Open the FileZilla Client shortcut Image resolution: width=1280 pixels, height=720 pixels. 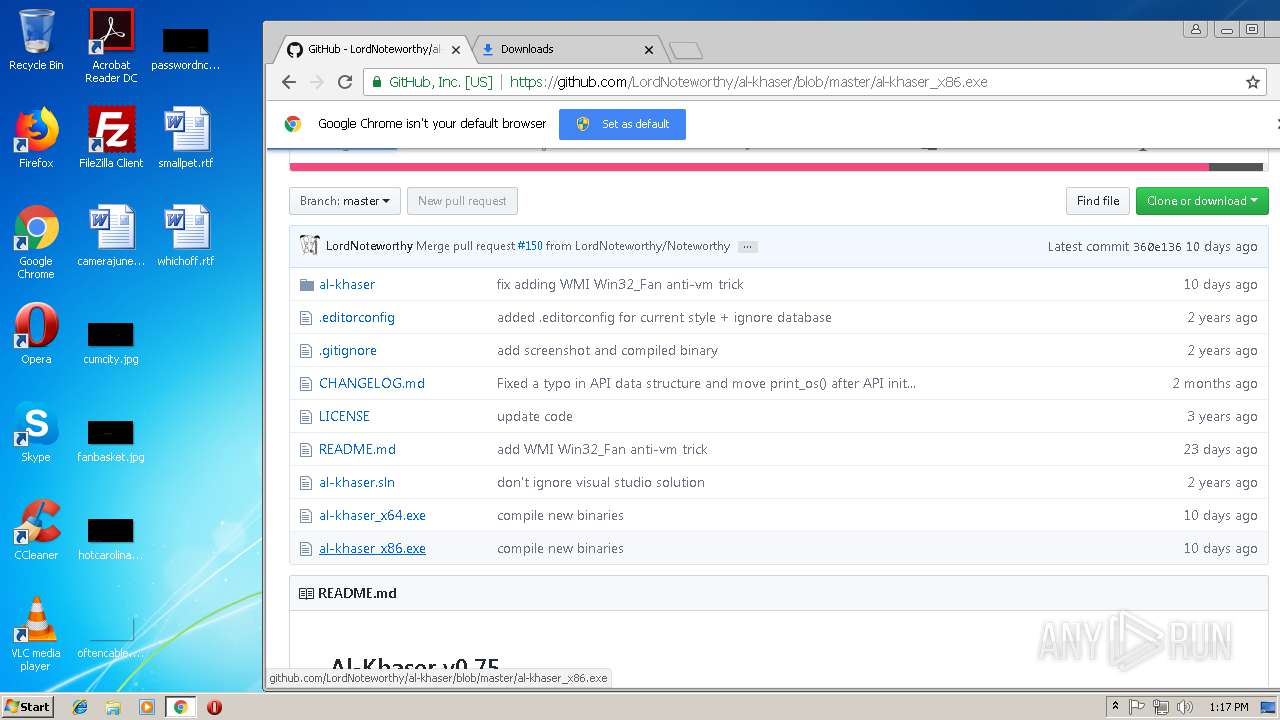pyautogui.click(x=111, y=138)
